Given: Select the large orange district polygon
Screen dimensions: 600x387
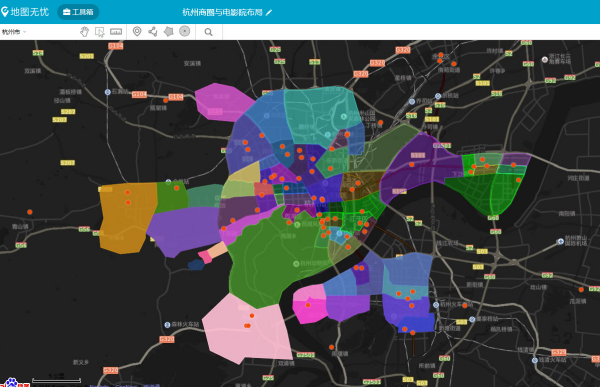Looking at the screenshot, I should pyautogui.click(x=126, y=218).
